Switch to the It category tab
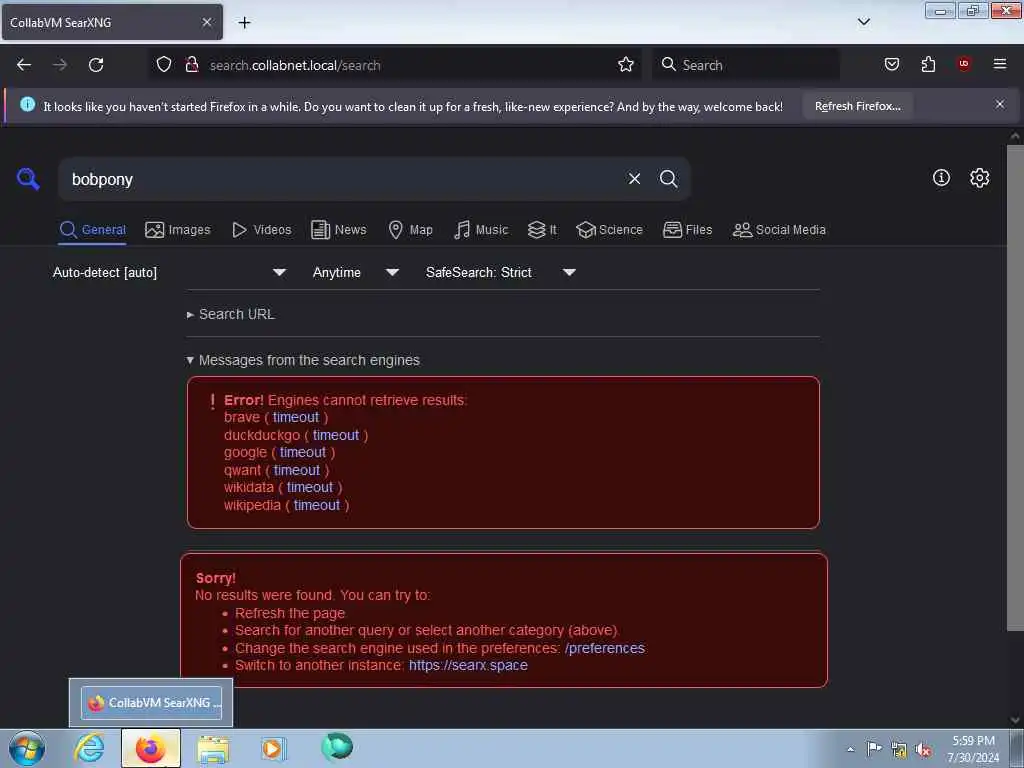The width and height of the screenshot is (1024, 768). coord(542,230)
